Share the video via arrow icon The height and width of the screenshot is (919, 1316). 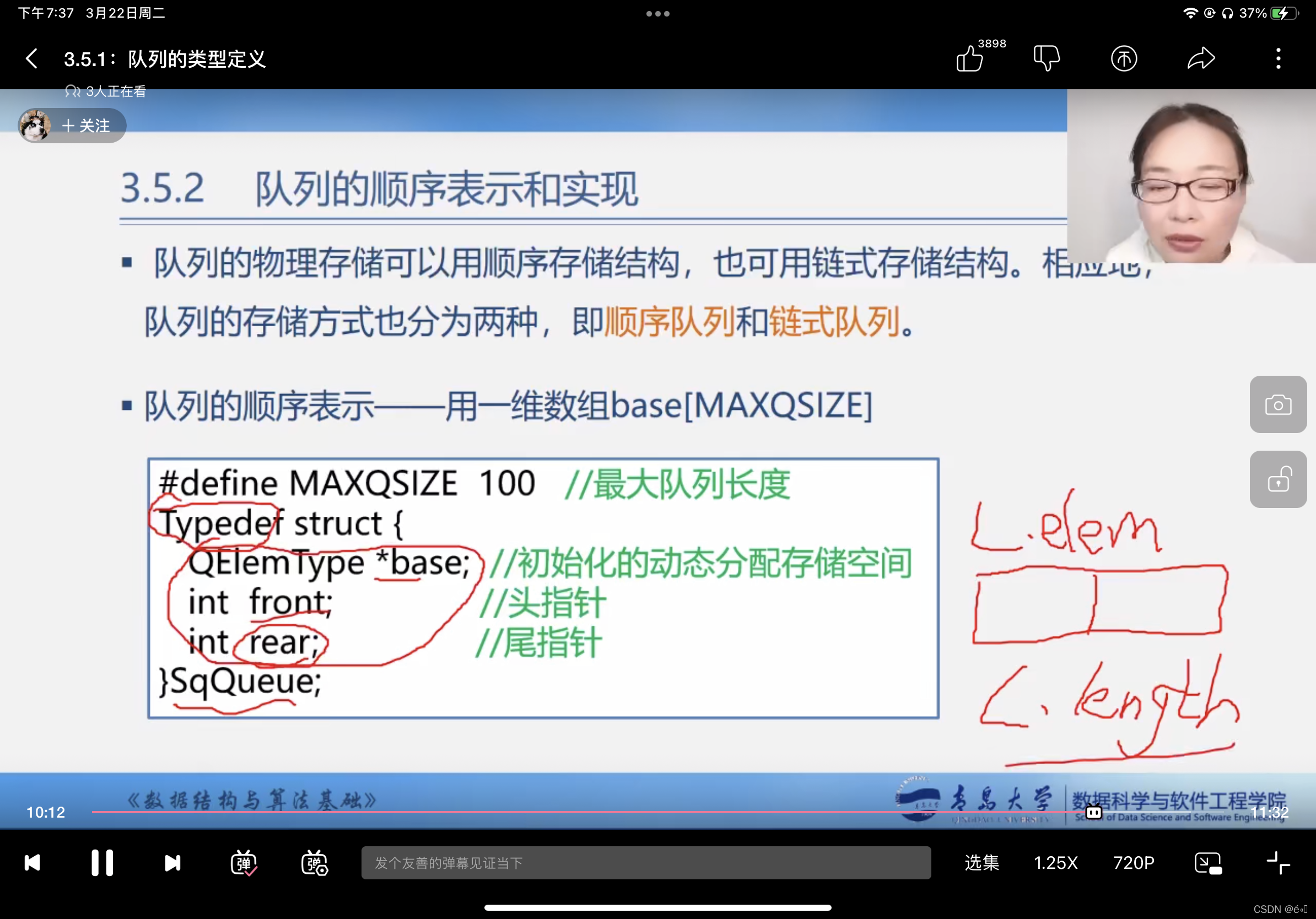coord(1201,58)
